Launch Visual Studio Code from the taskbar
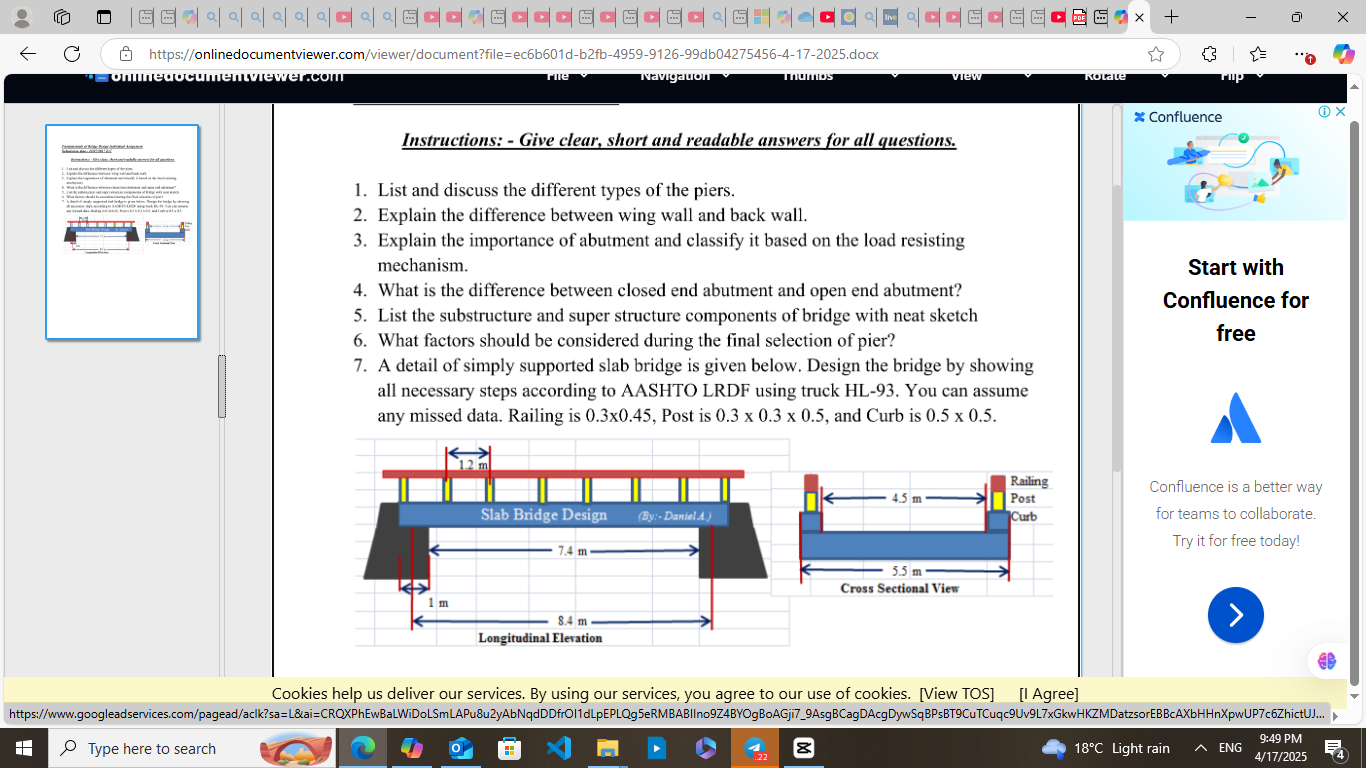 coord(558,747)
